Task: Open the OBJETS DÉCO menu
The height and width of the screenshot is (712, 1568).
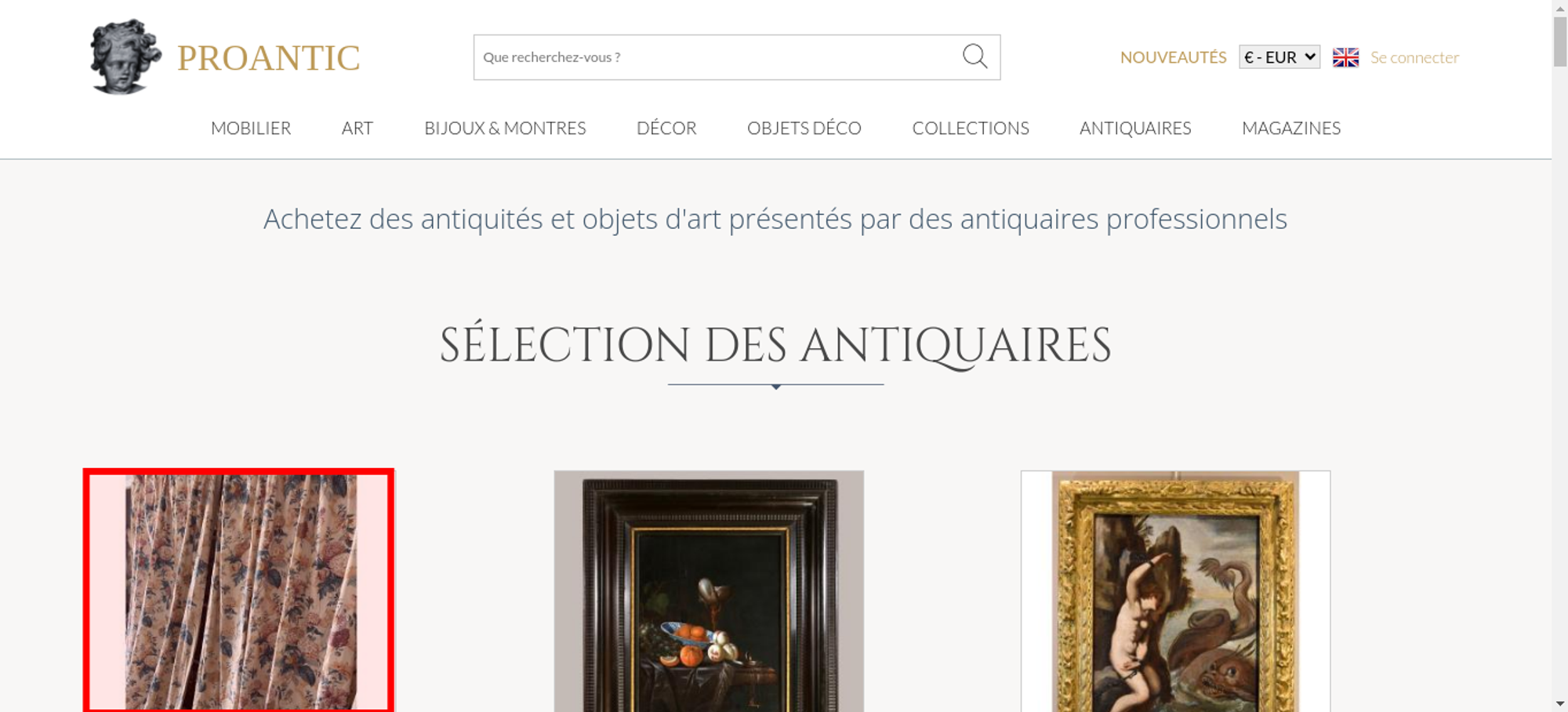Action: click(804, 128)
